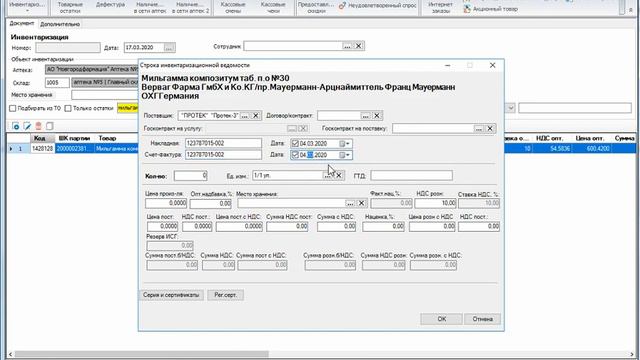The height and width of the screenshot is (360, 640).
Task: Expand the grid row 1 indicator arrow
Action: (x=11, y=149)
